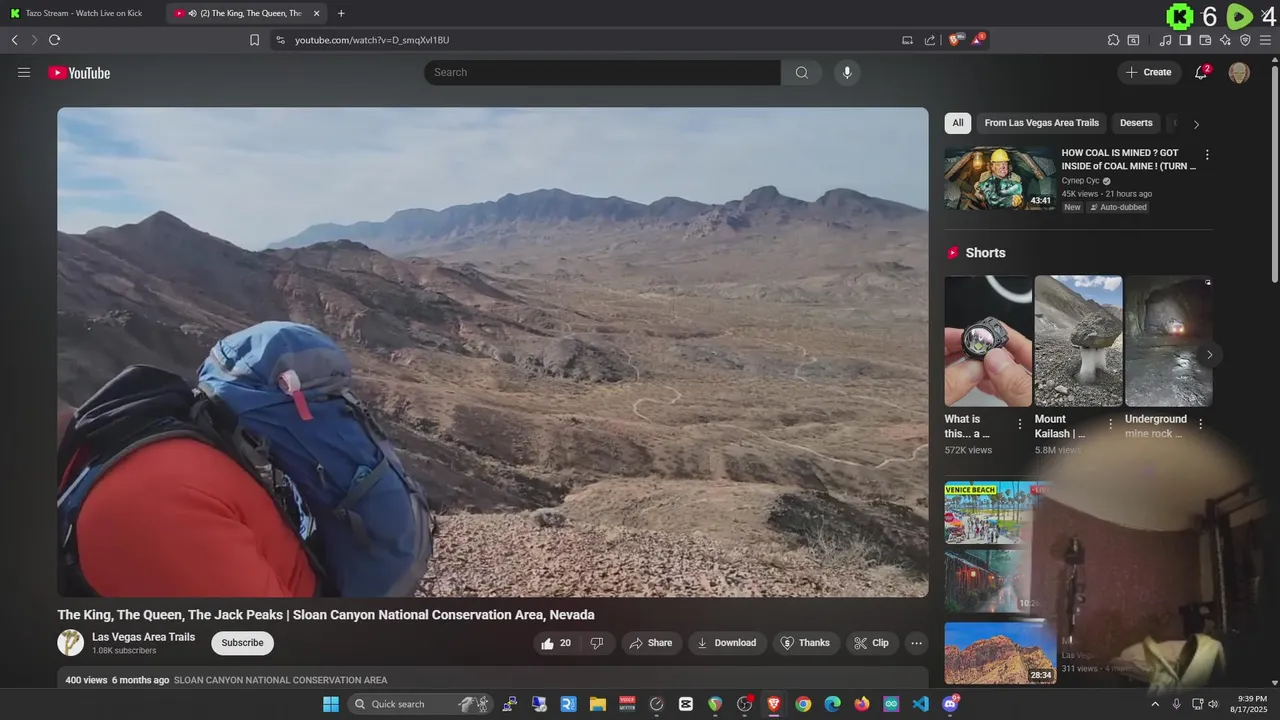Click the search magnifier button
The width and height of the screenshot is (1280, 720).
click(802, 72)
